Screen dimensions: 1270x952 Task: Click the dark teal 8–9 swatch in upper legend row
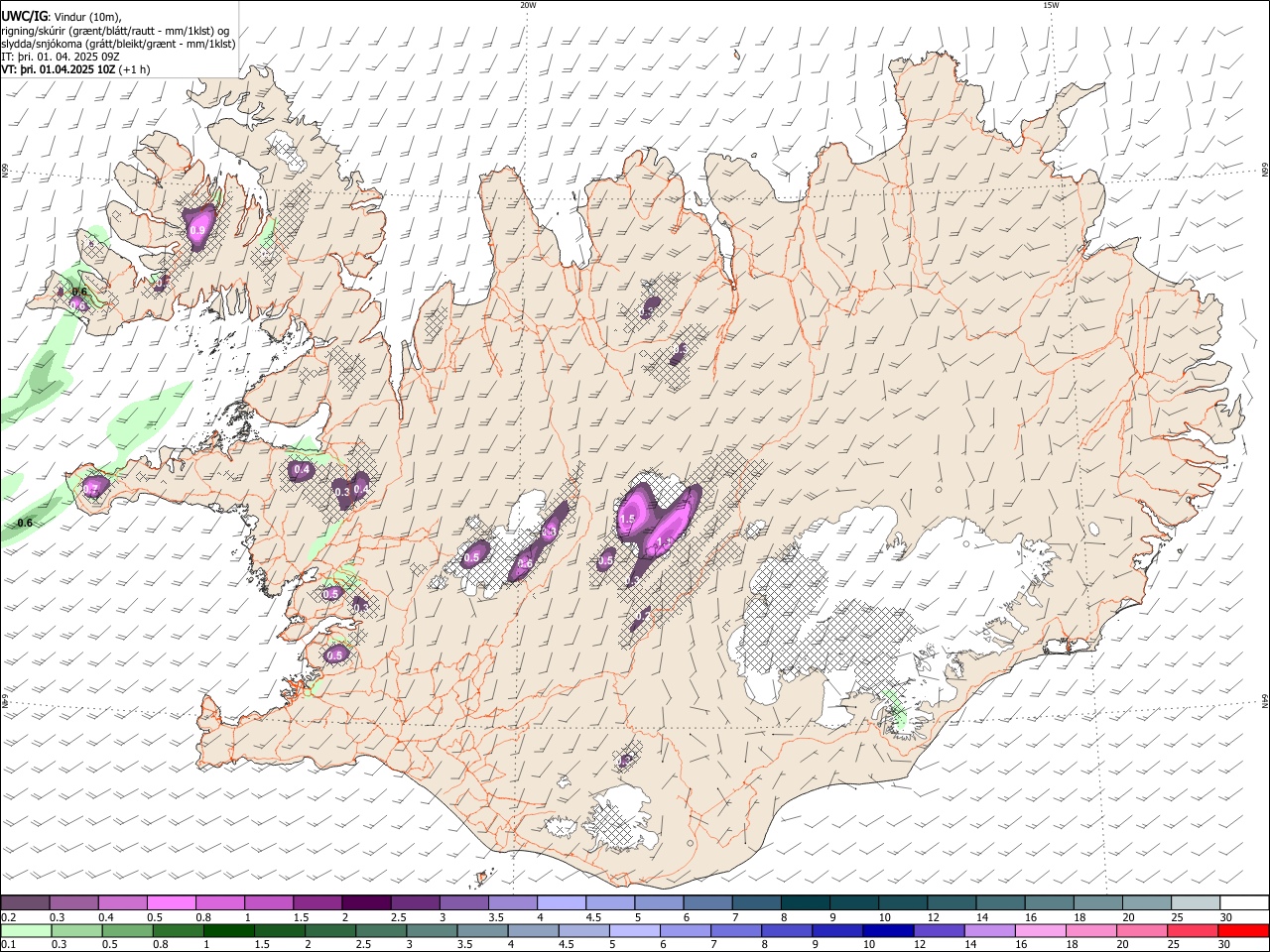point(804,902)
